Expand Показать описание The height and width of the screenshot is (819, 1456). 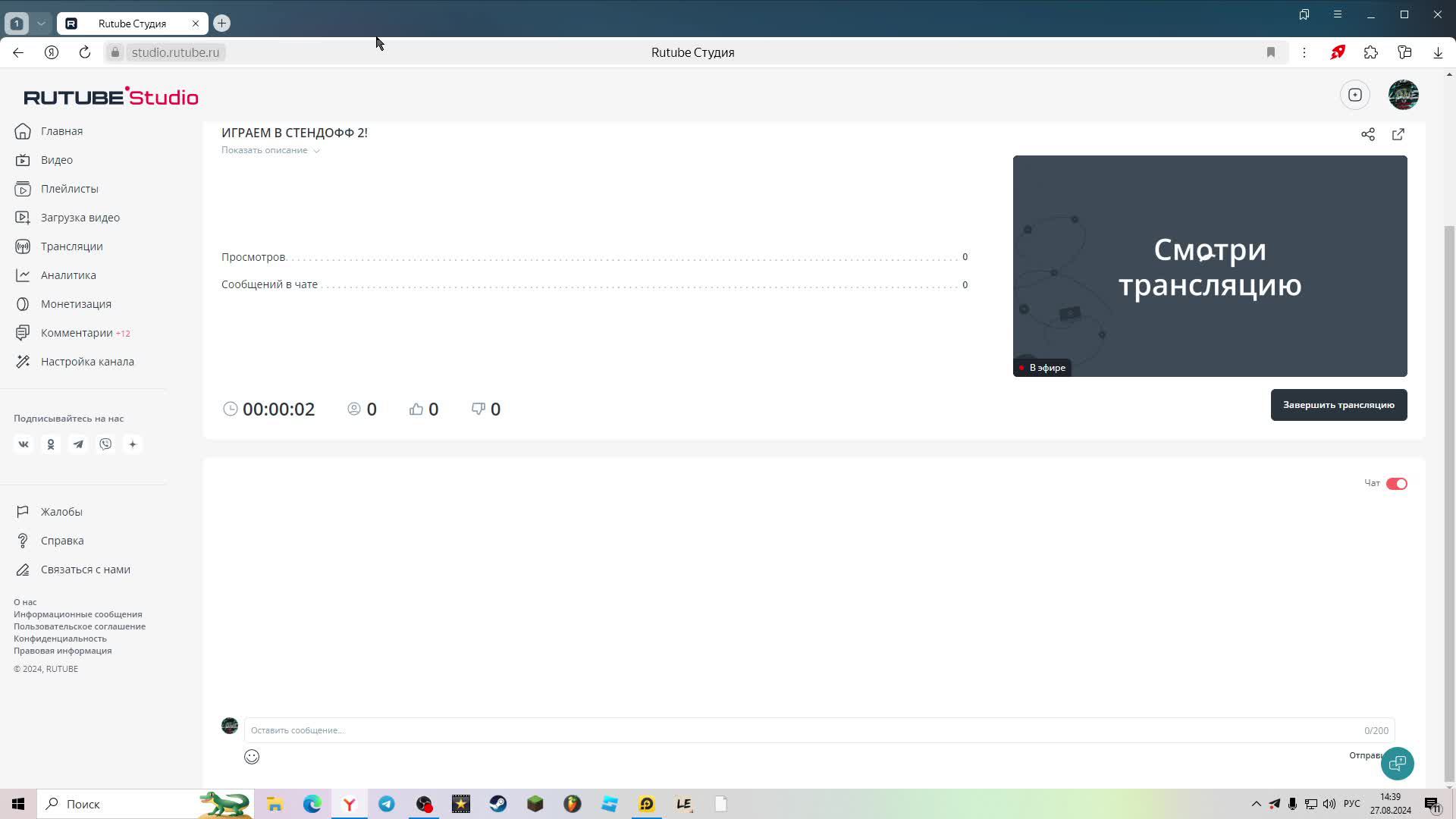[x=271, y=150]
